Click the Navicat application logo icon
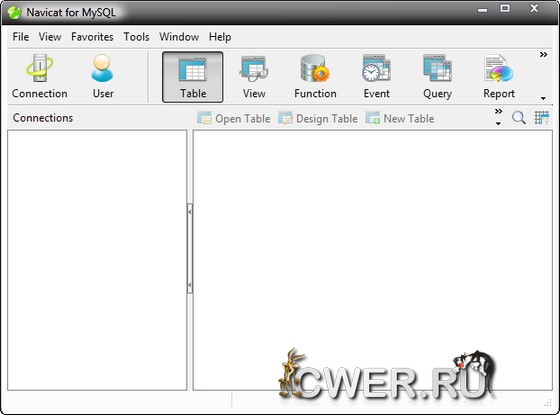This screenshot has width=560, height=415. click(x=15, y=12)
